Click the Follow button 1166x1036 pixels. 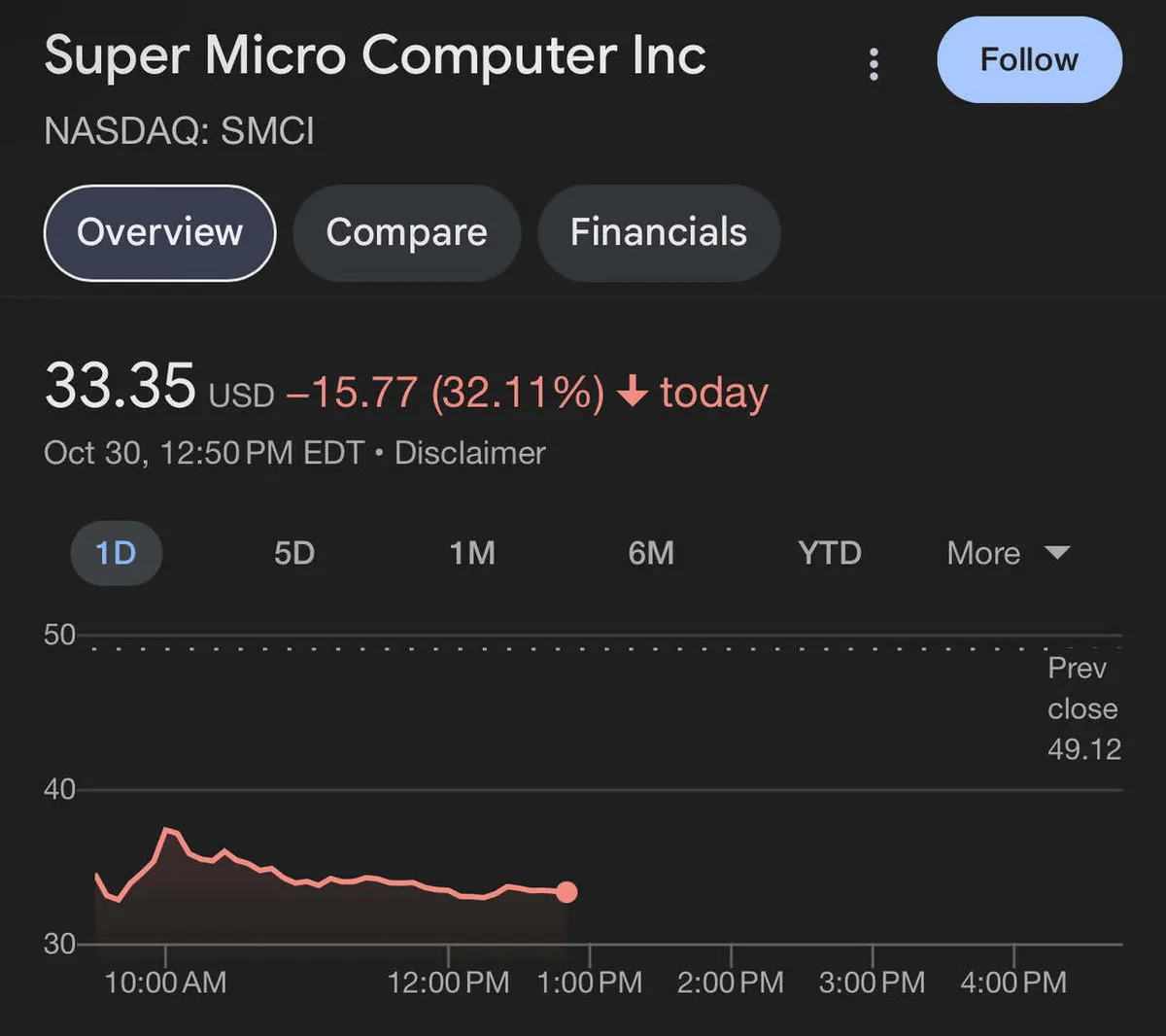coord(1029,60)
